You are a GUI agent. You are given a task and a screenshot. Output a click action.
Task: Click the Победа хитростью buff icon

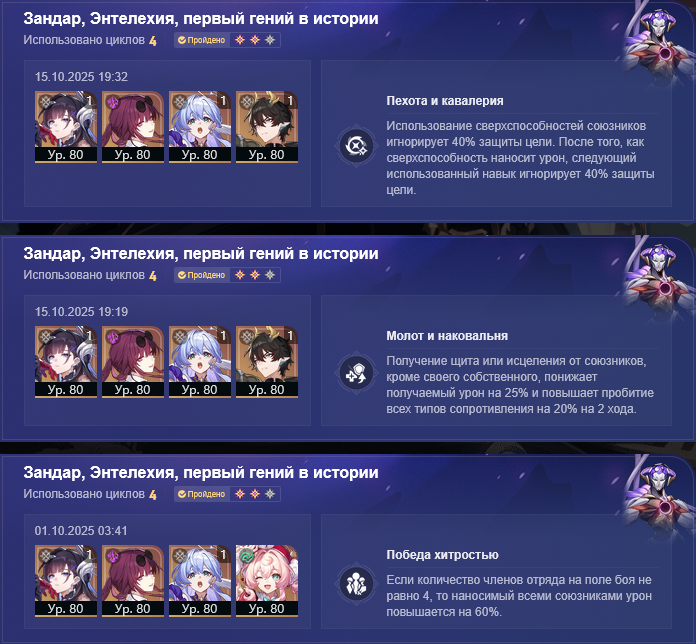[x=356, y=584]
